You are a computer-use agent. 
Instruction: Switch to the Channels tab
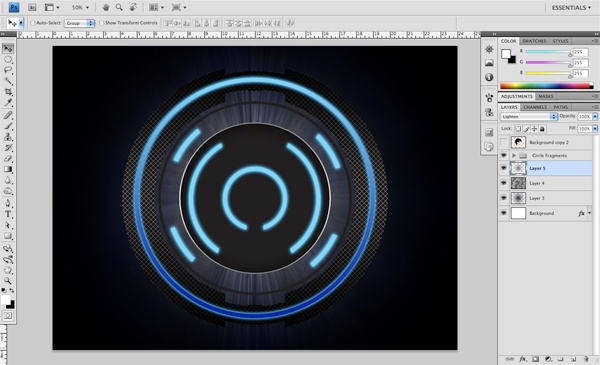(535, 107)
